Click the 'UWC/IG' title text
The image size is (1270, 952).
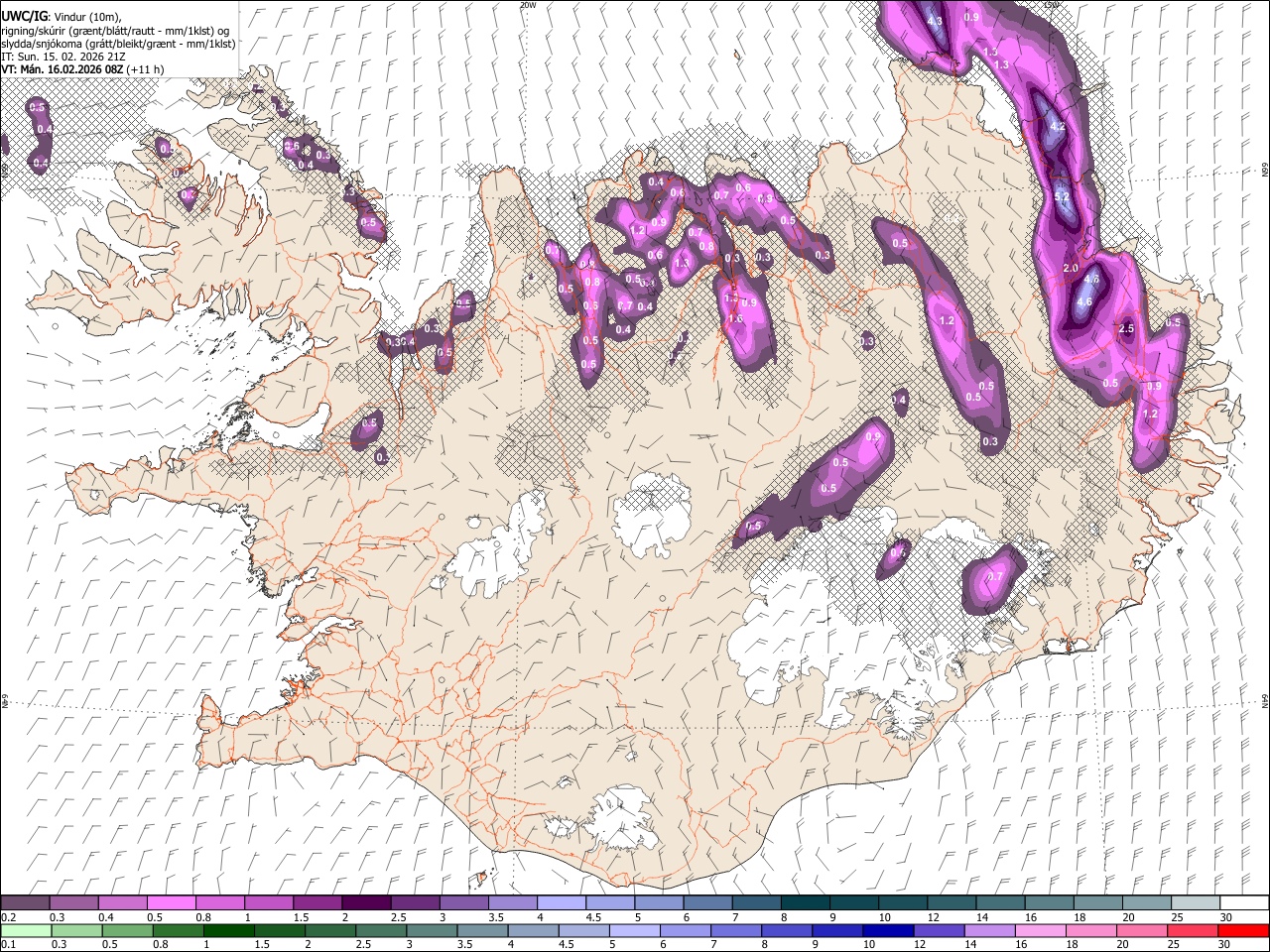point(23,17)
